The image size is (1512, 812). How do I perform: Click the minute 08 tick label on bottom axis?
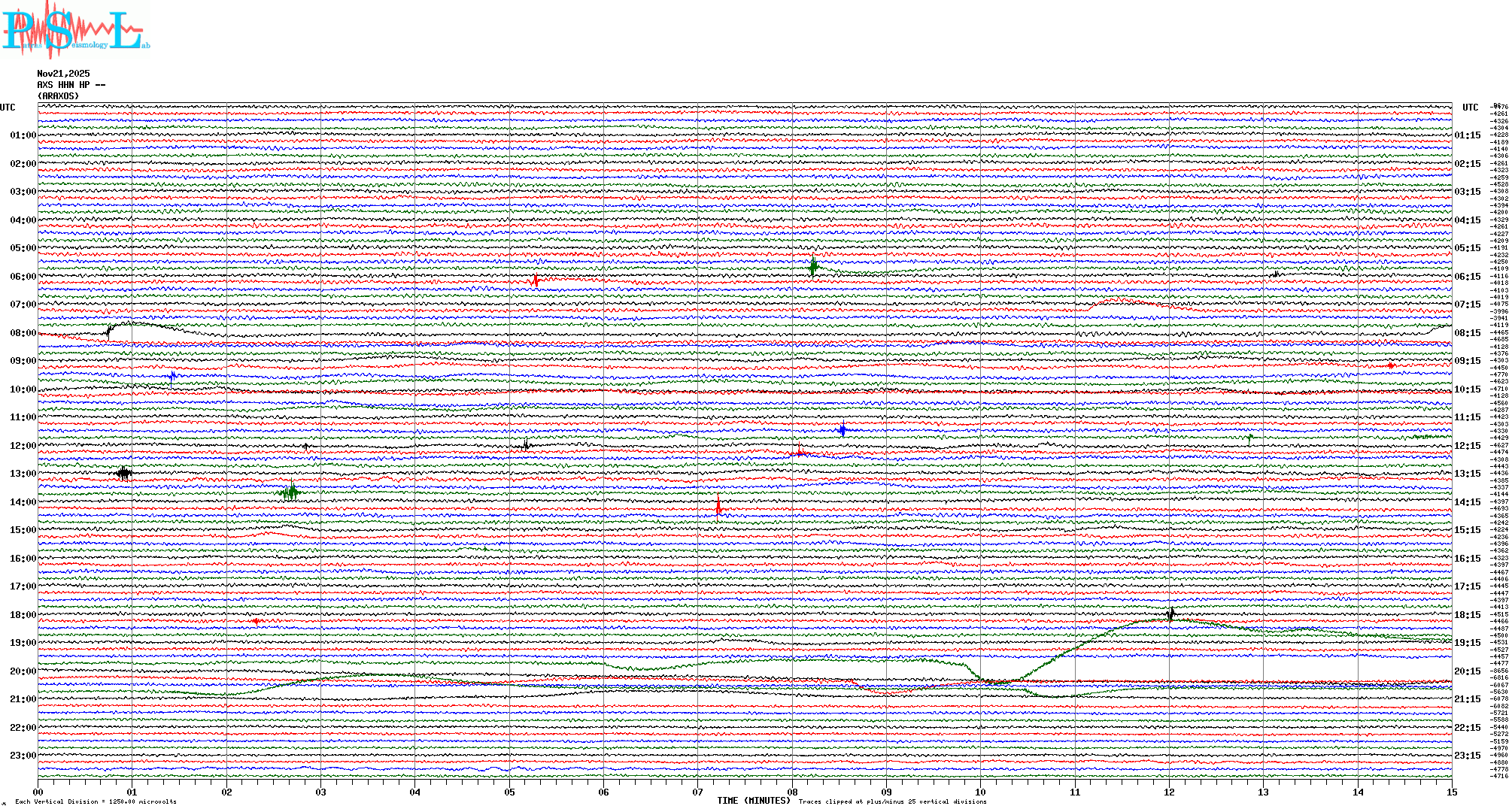tap(792, 792)
